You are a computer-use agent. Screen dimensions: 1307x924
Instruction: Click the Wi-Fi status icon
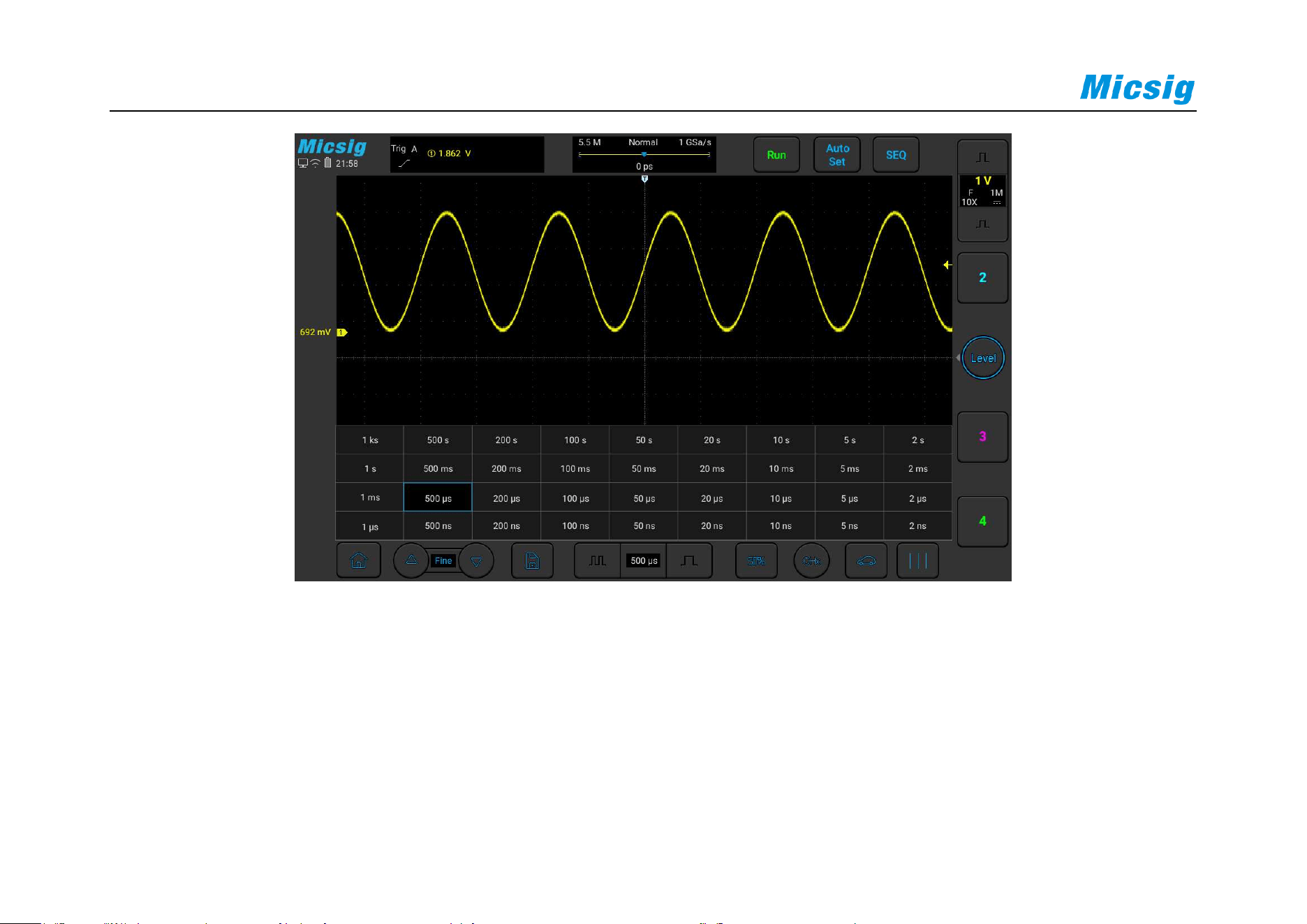316,163
